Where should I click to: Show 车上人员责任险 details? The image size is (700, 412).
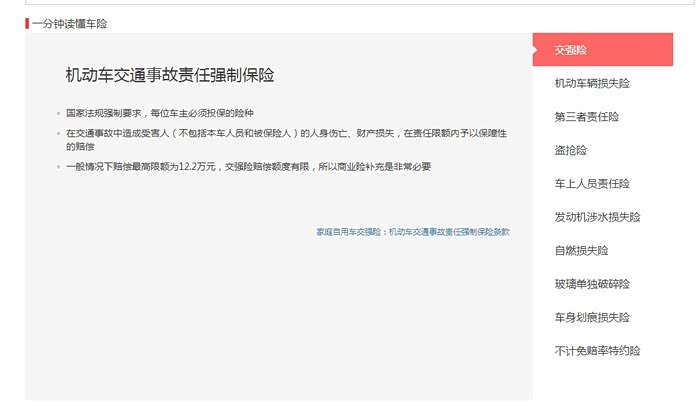pos(592,184)
